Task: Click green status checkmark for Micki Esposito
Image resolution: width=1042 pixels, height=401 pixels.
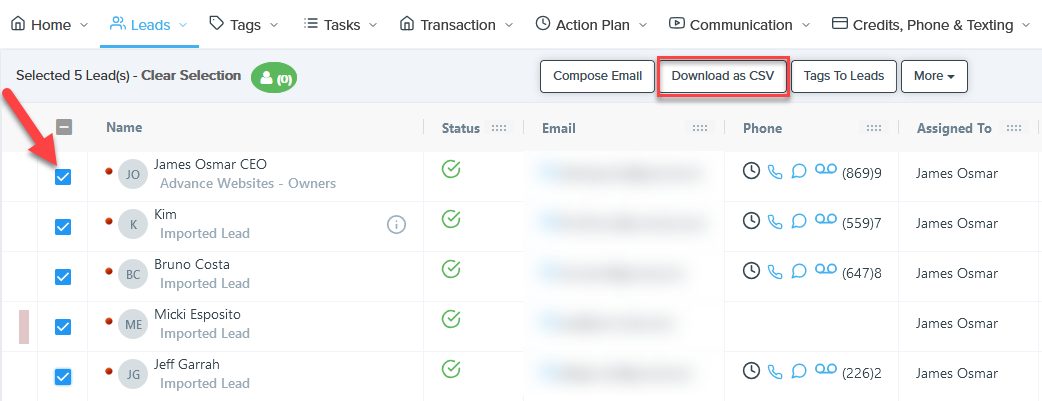Action: point(451,319)
